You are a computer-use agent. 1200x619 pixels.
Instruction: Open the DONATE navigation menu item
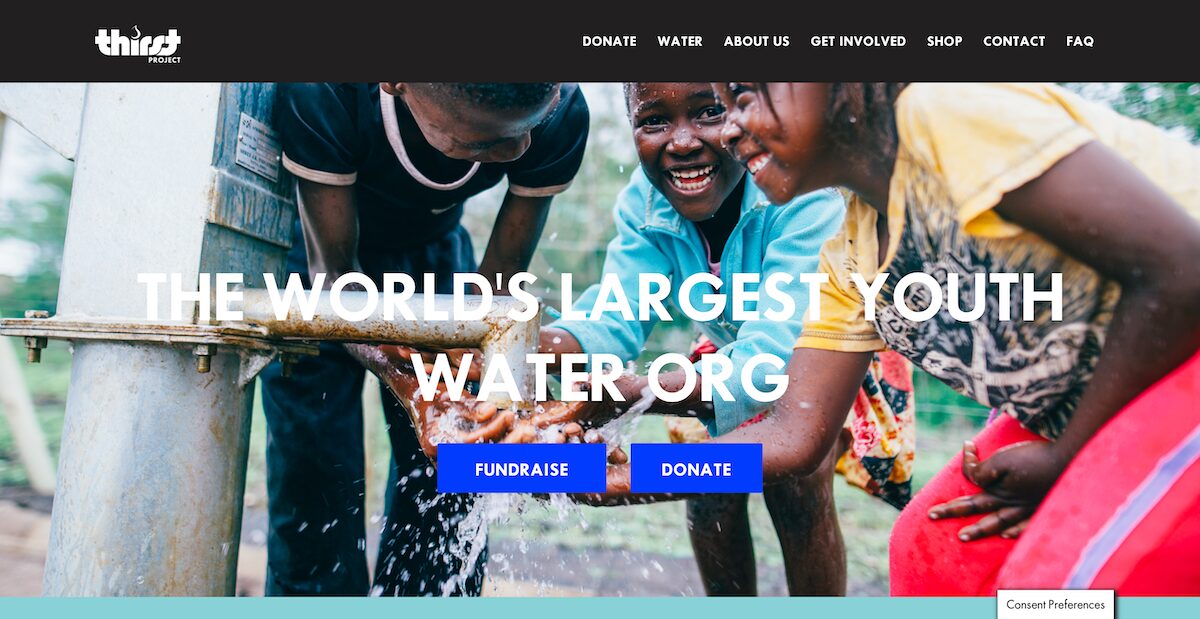click(609, 41)
